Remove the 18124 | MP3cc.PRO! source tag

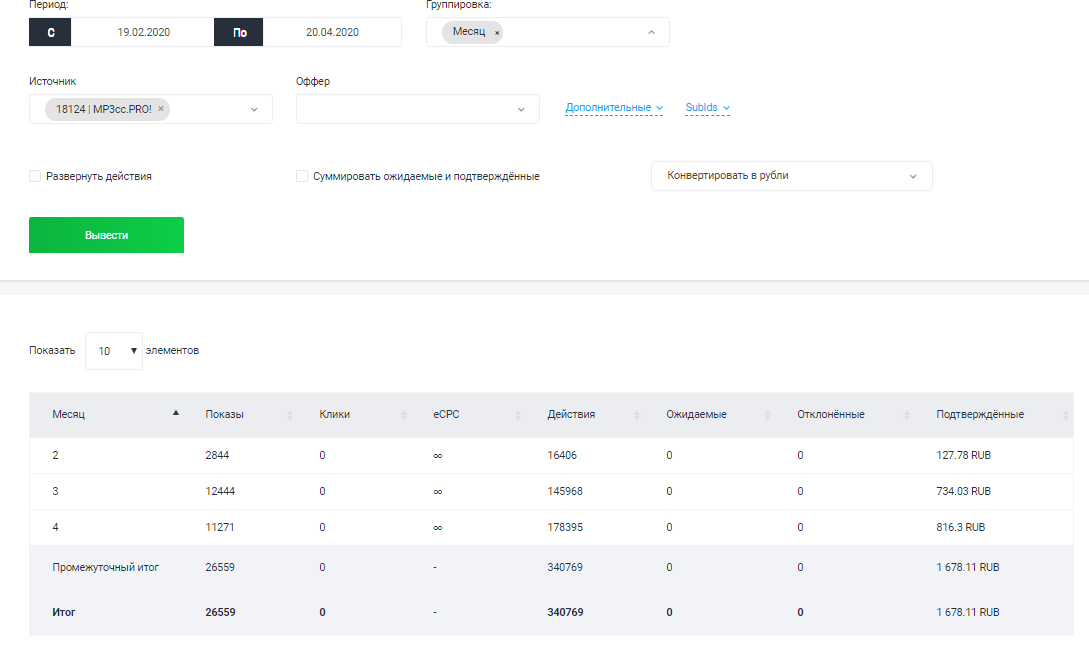(161, 109)
